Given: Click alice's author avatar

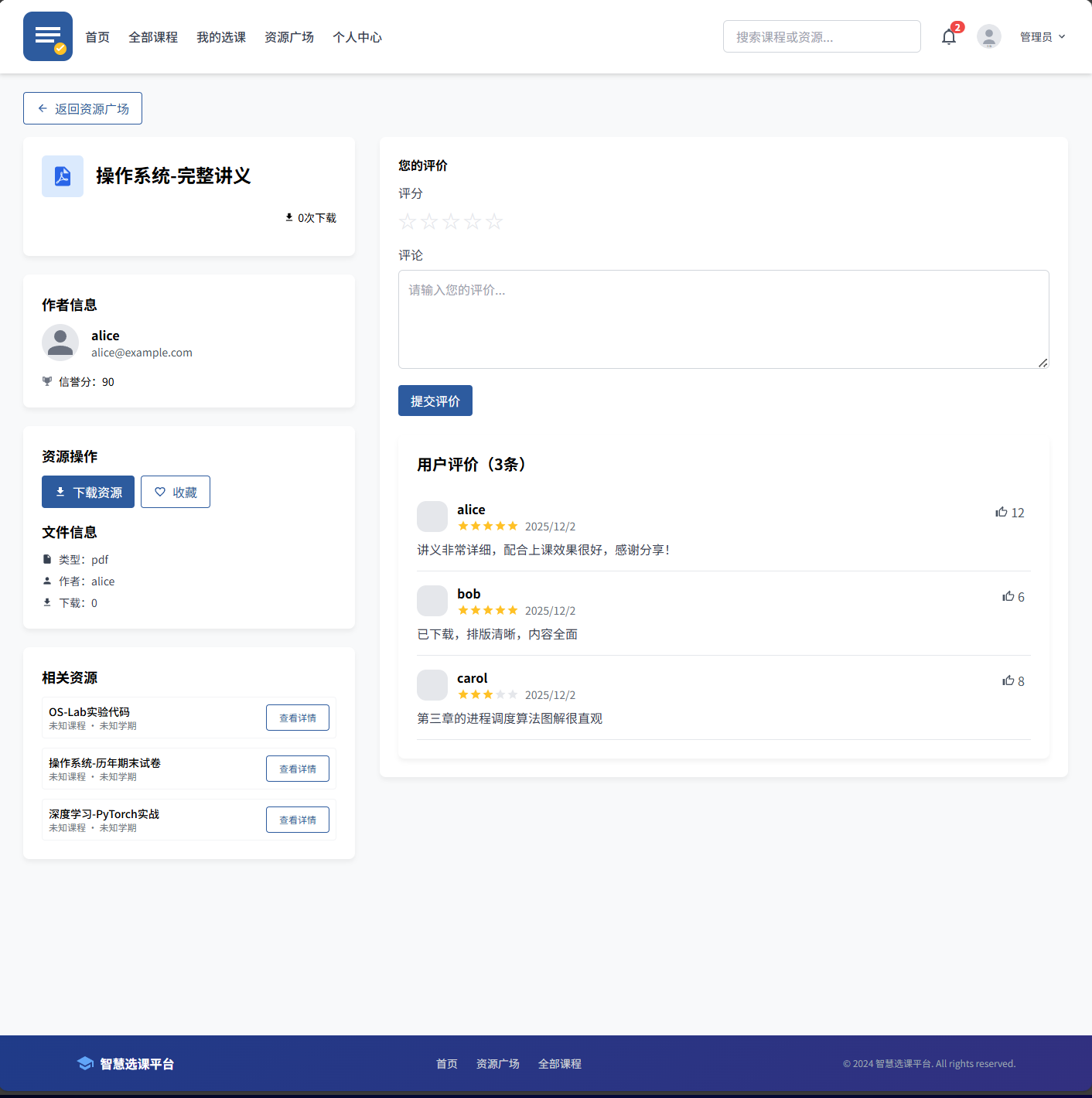Looking at the screenshot, I should [60, 343].
